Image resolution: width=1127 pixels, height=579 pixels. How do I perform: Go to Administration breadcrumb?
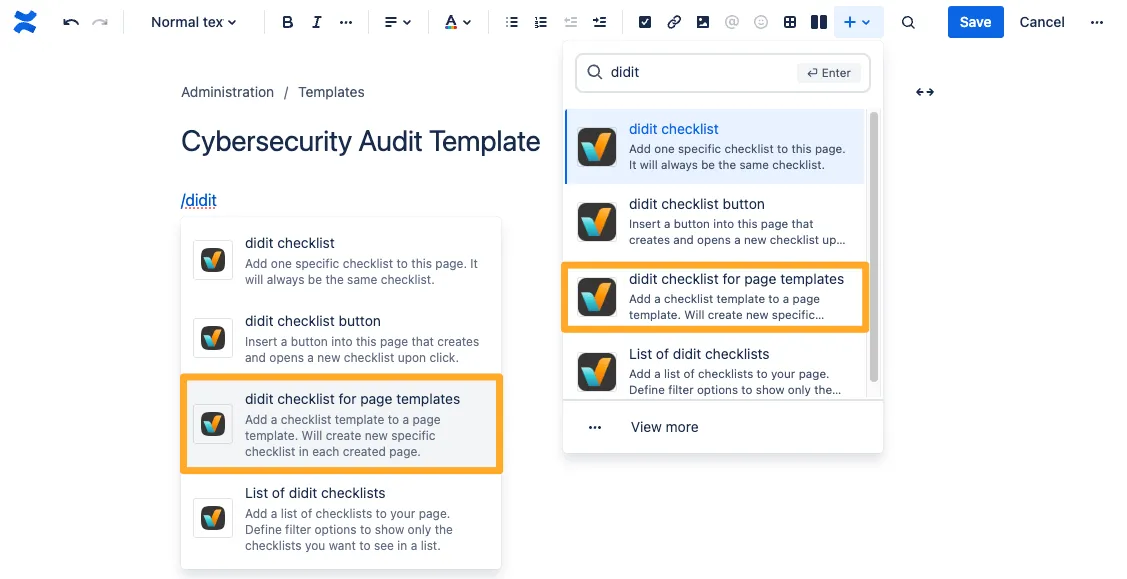[x=227, y=92]
